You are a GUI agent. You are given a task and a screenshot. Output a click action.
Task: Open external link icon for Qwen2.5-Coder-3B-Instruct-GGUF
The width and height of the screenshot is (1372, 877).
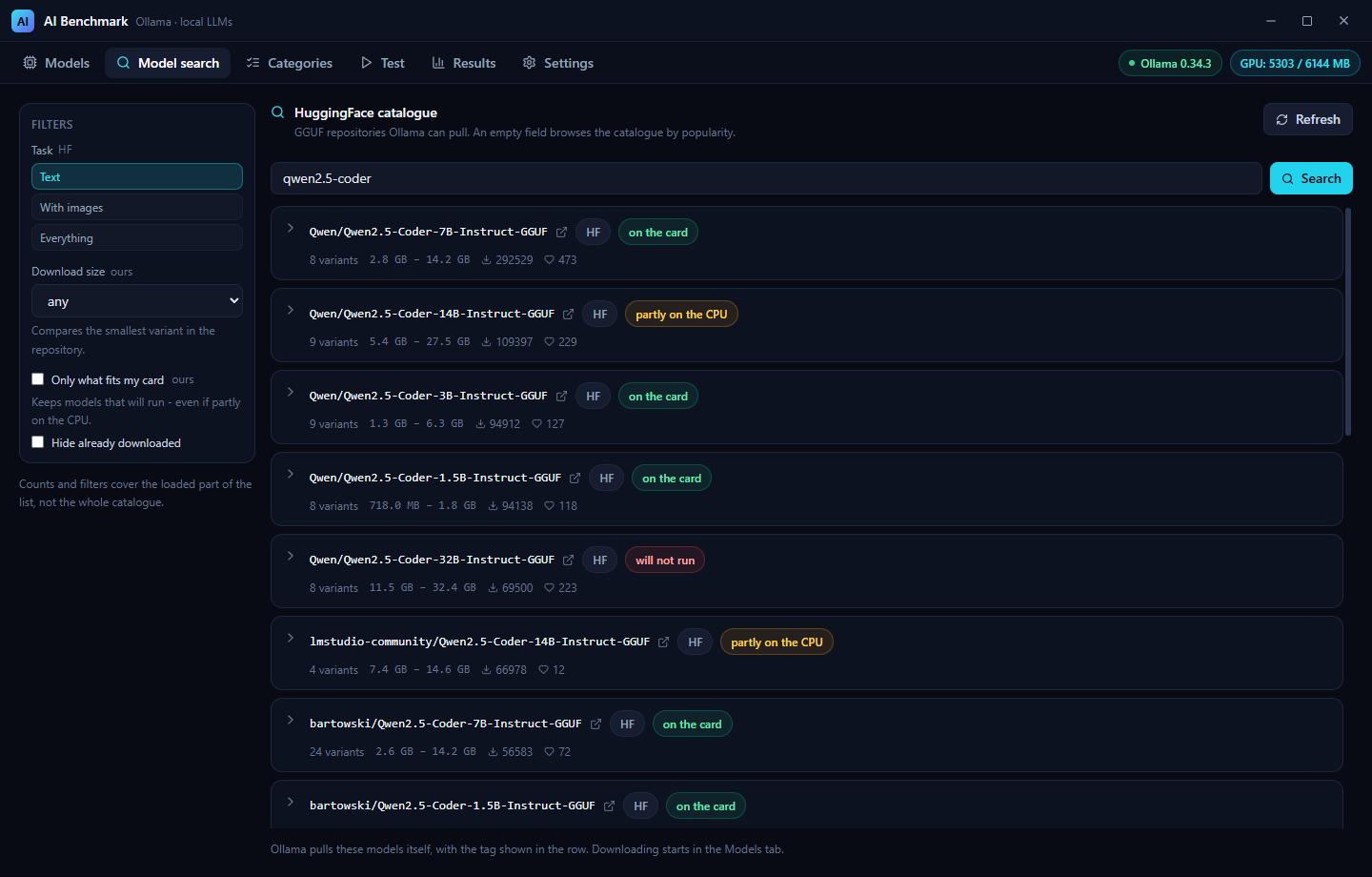coord(561,397)
